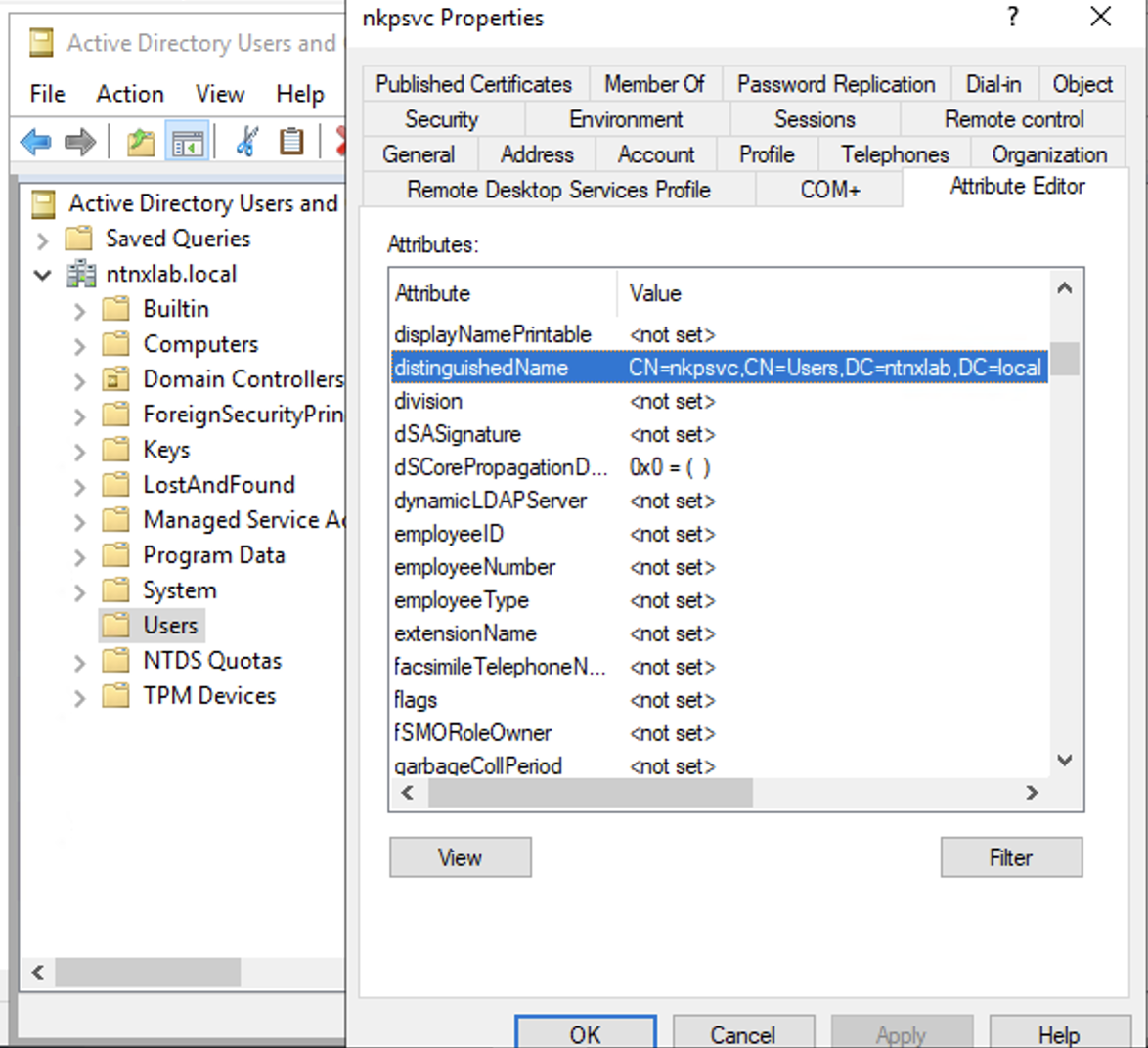Screen dimensions: 1148x1048
Task: Collapse the ntnxlab.local domain tree
Action: click(43, 275)
